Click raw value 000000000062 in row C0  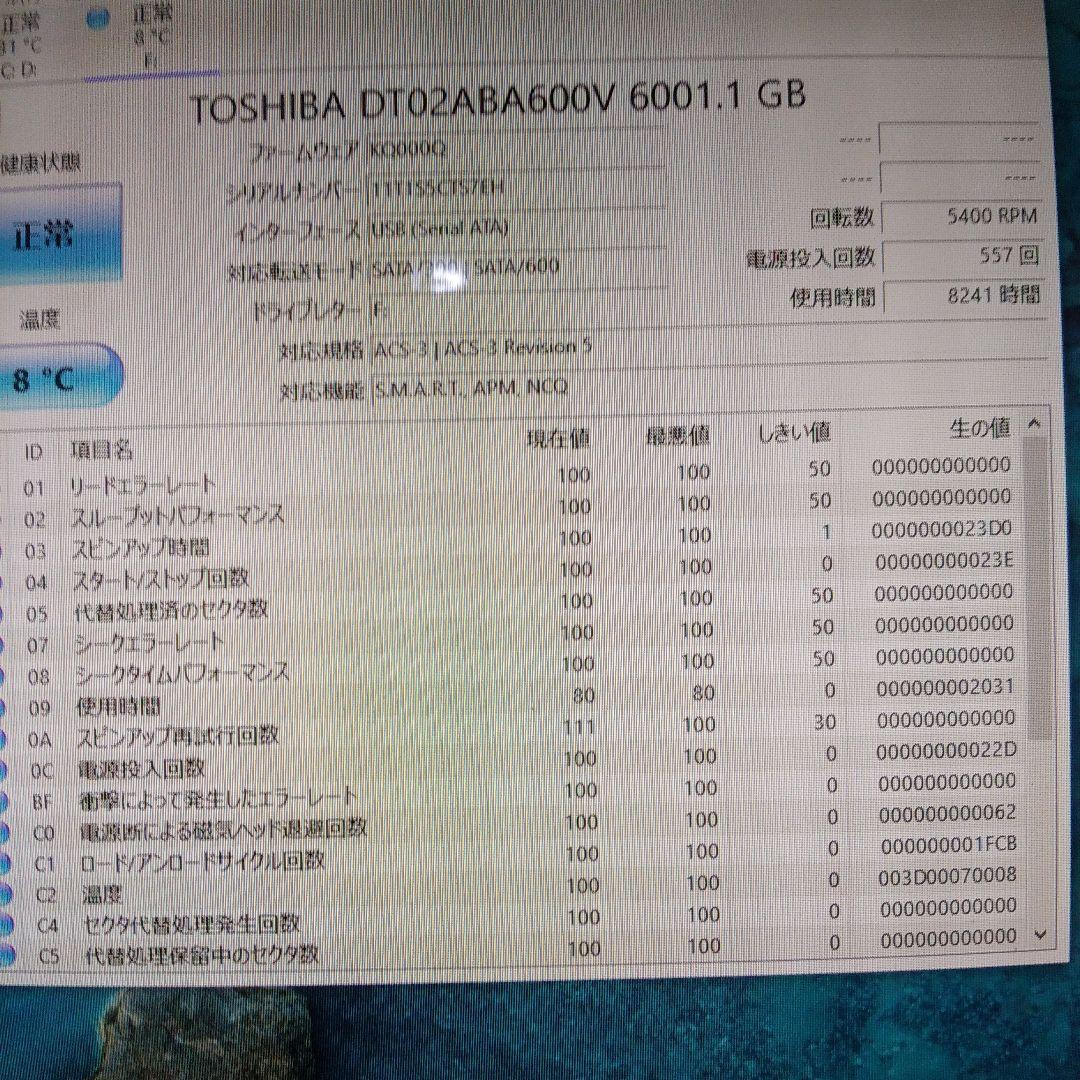948,813
